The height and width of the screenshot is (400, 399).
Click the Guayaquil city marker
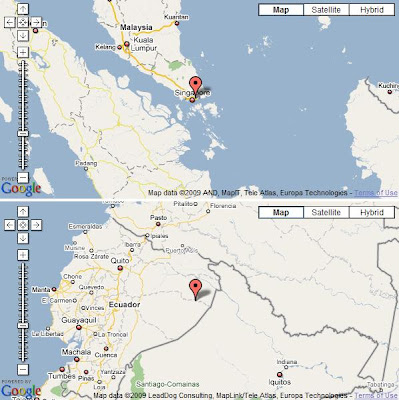tap(79, 328)
